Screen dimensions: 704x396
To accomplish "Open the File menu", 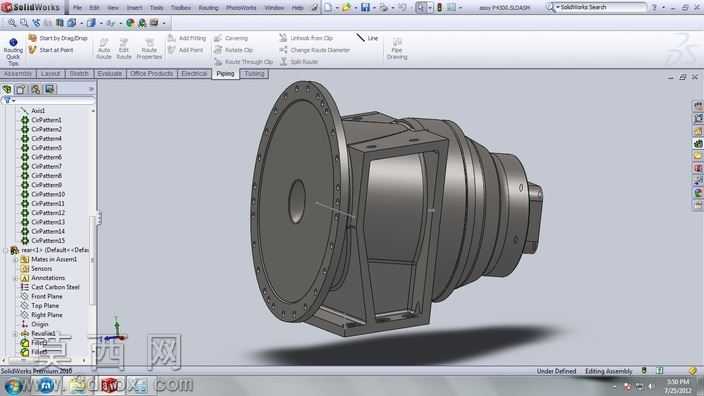I will click(x=77, y=8).
